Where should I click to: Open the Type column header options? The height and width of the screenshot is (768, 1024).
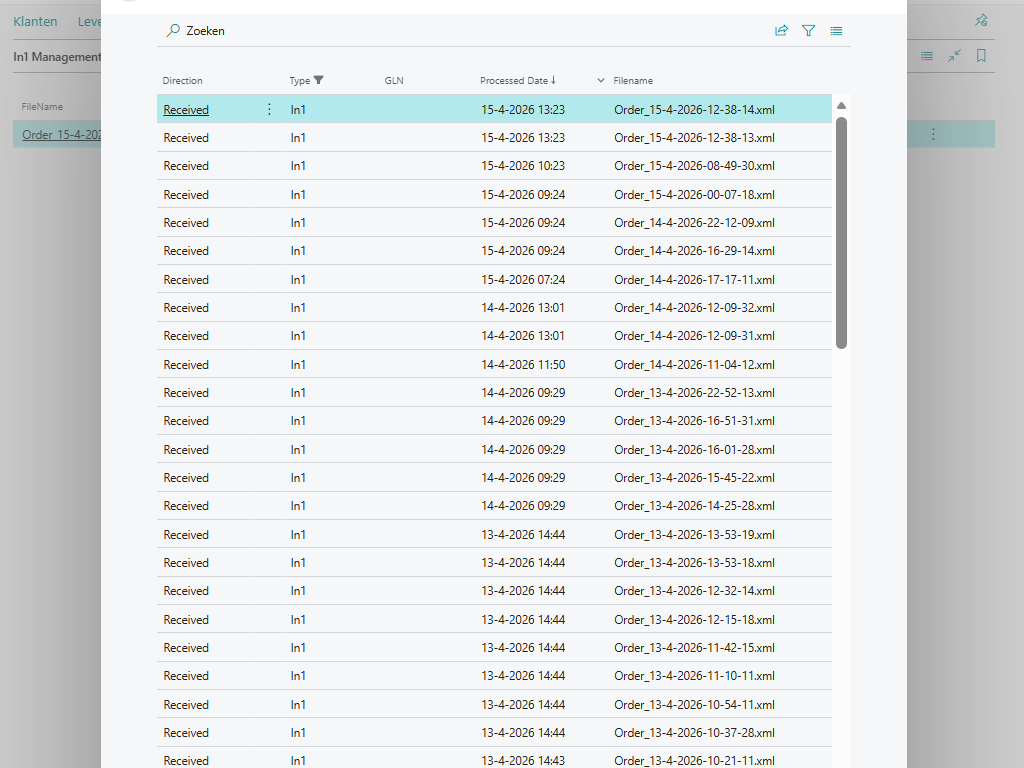[x=300, y=80]
